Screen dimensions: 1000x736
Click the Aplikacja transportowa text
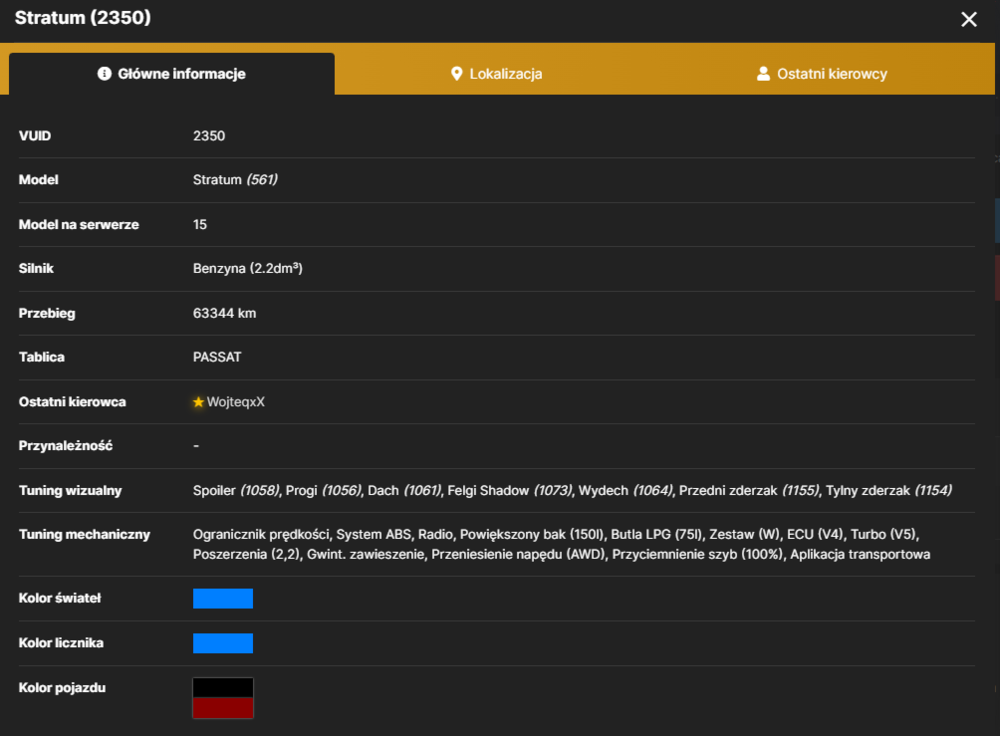(860, 554)
